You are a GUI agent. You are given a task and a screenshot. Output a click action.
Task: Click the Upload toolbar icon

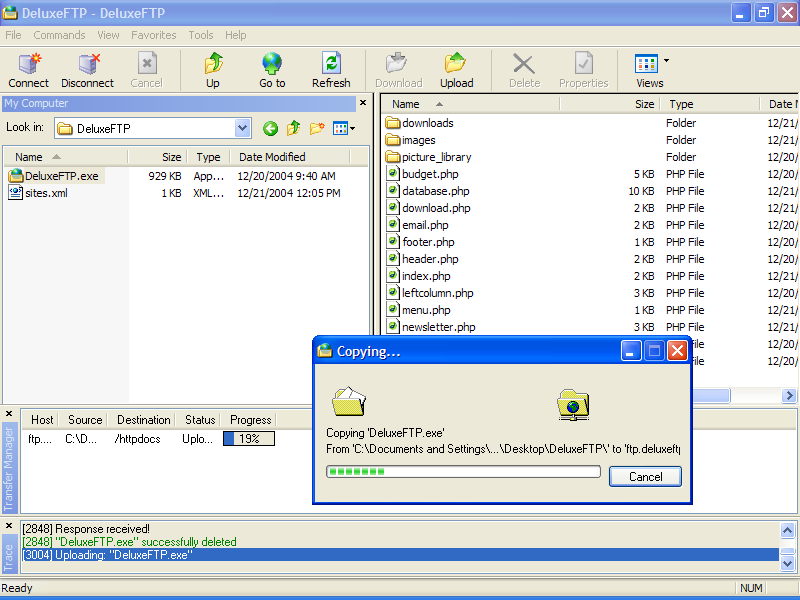click(455, 64)
